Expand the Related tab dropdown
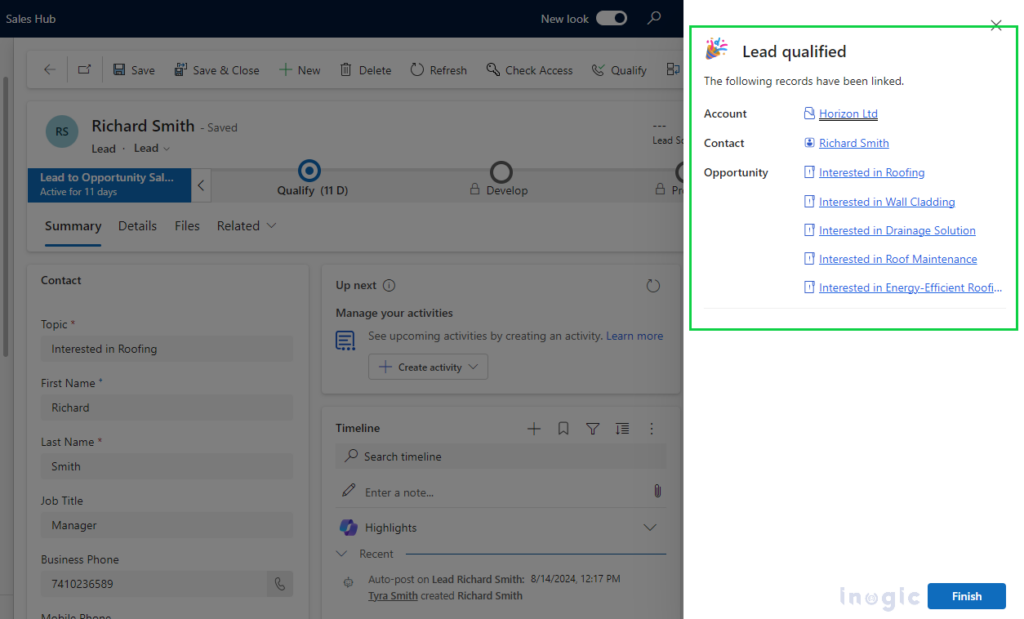Viewport: 1024px width, 619px height. coord(246,226)
